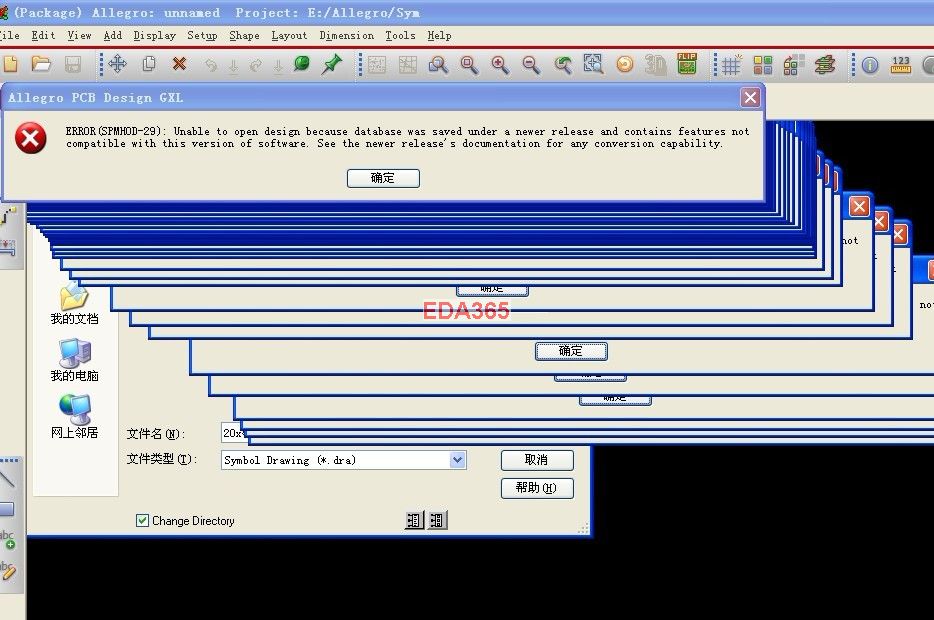Click the Zoom Out minus magnifier icon
934x620 pixels.
pos(531,64)
